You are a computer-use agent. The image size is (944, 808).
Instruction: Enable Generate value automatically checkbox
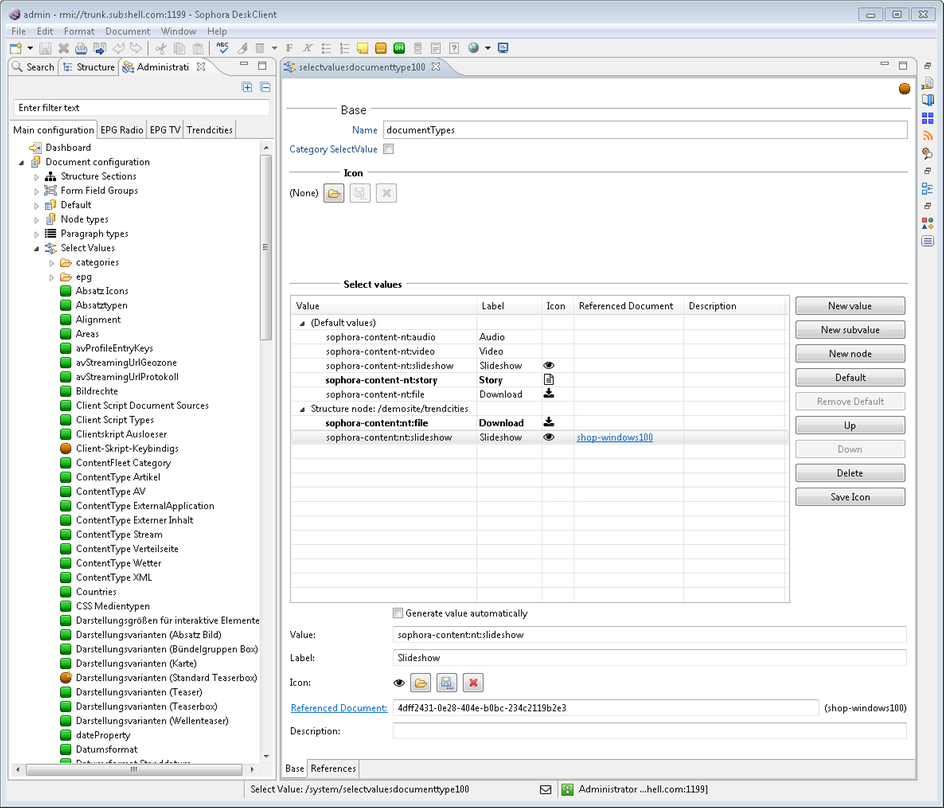tap(397, 613)
